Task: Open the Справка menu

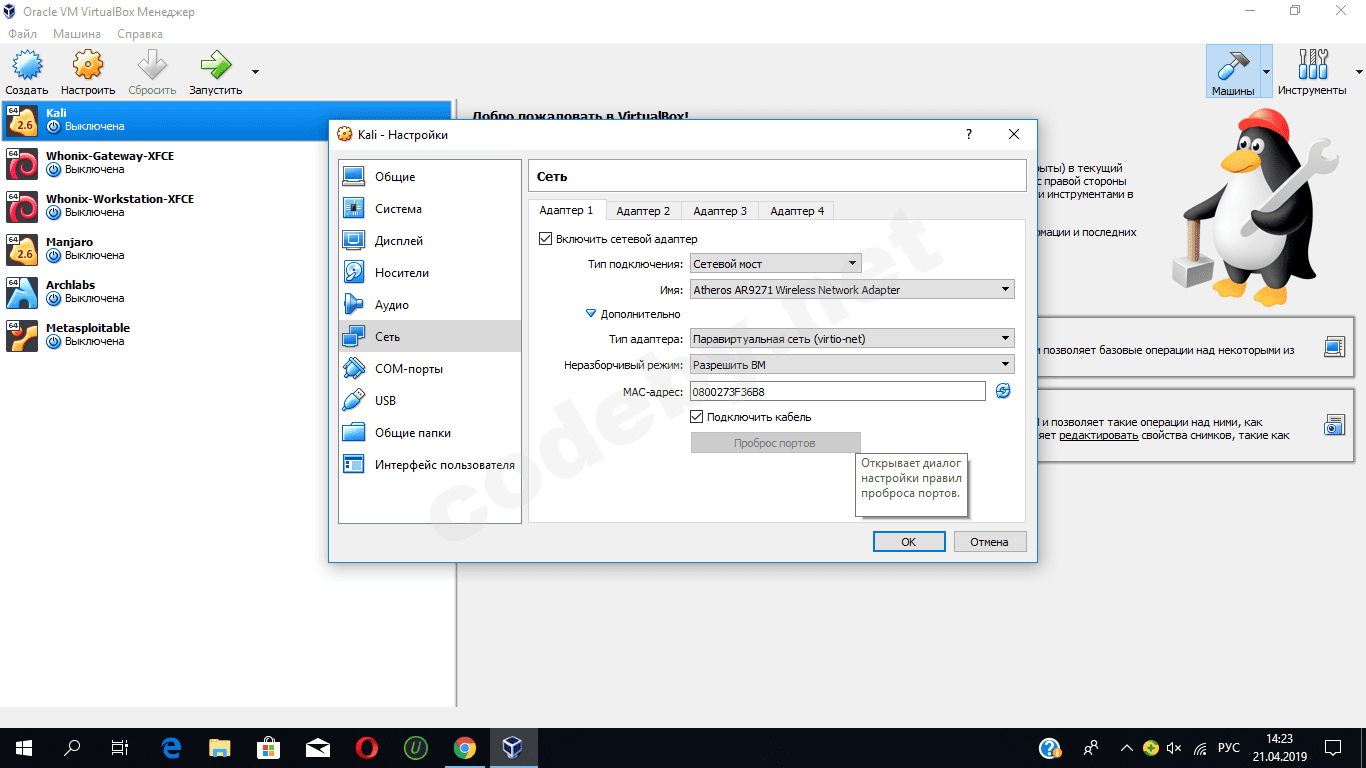Action: (x=139, y=34)
